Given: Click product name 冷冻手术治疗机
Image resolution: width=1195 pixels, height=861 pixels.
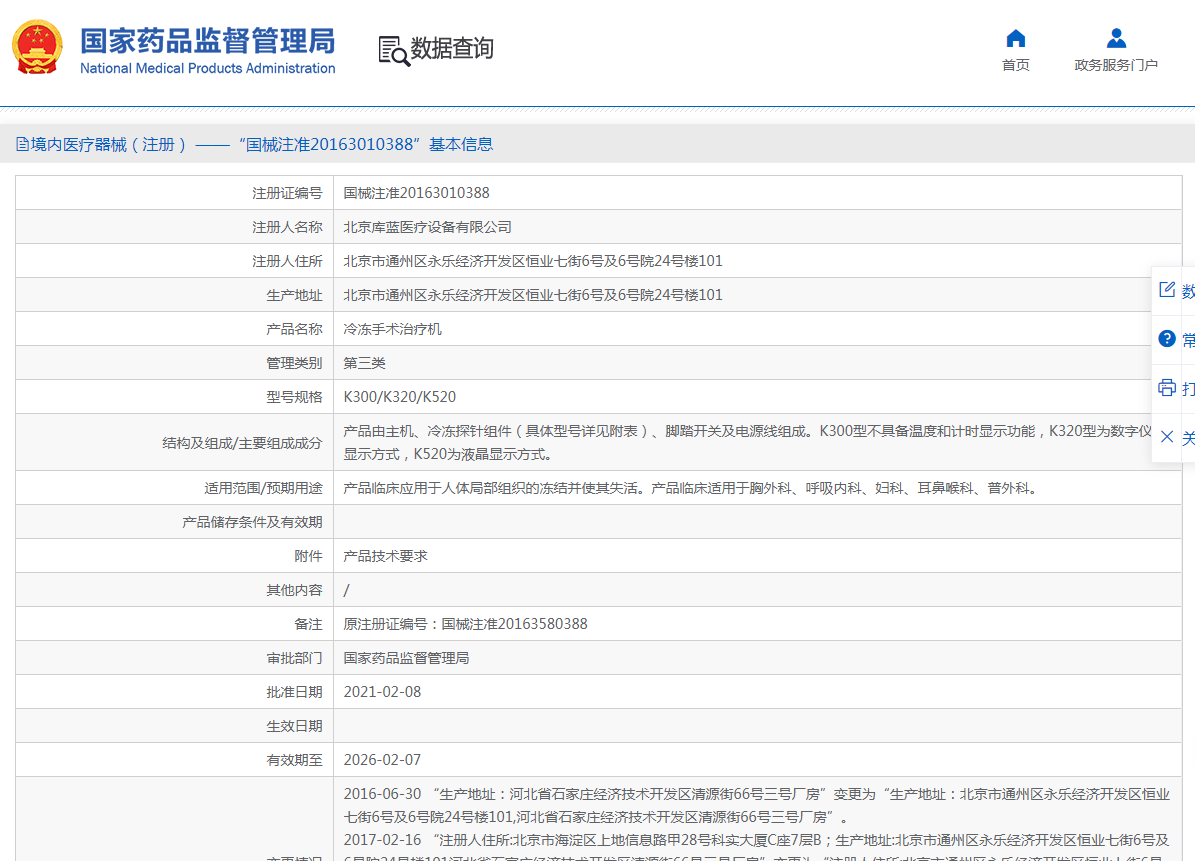Looking at the screenshot, I should coord(392,329).
